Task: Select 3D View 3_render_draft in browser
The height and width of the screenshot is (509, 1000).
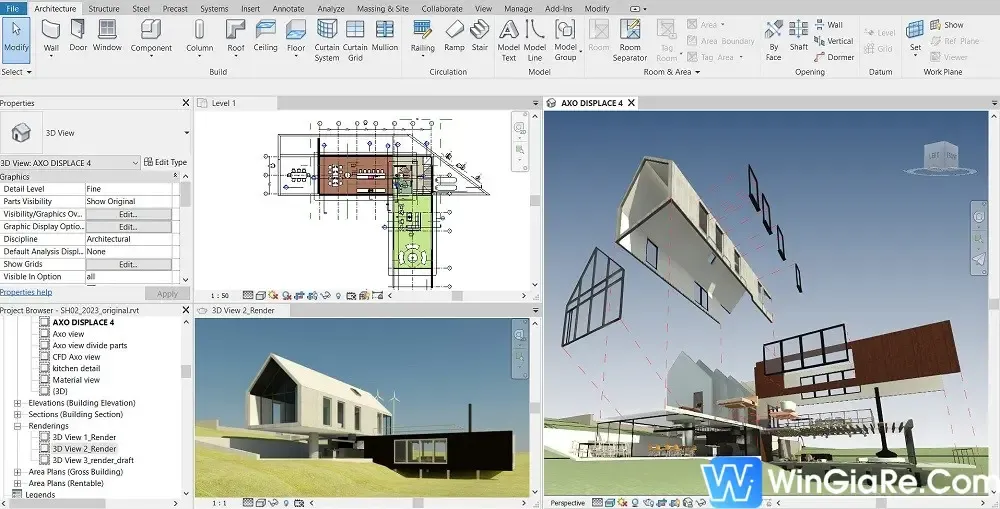Action: coord(93,461)
